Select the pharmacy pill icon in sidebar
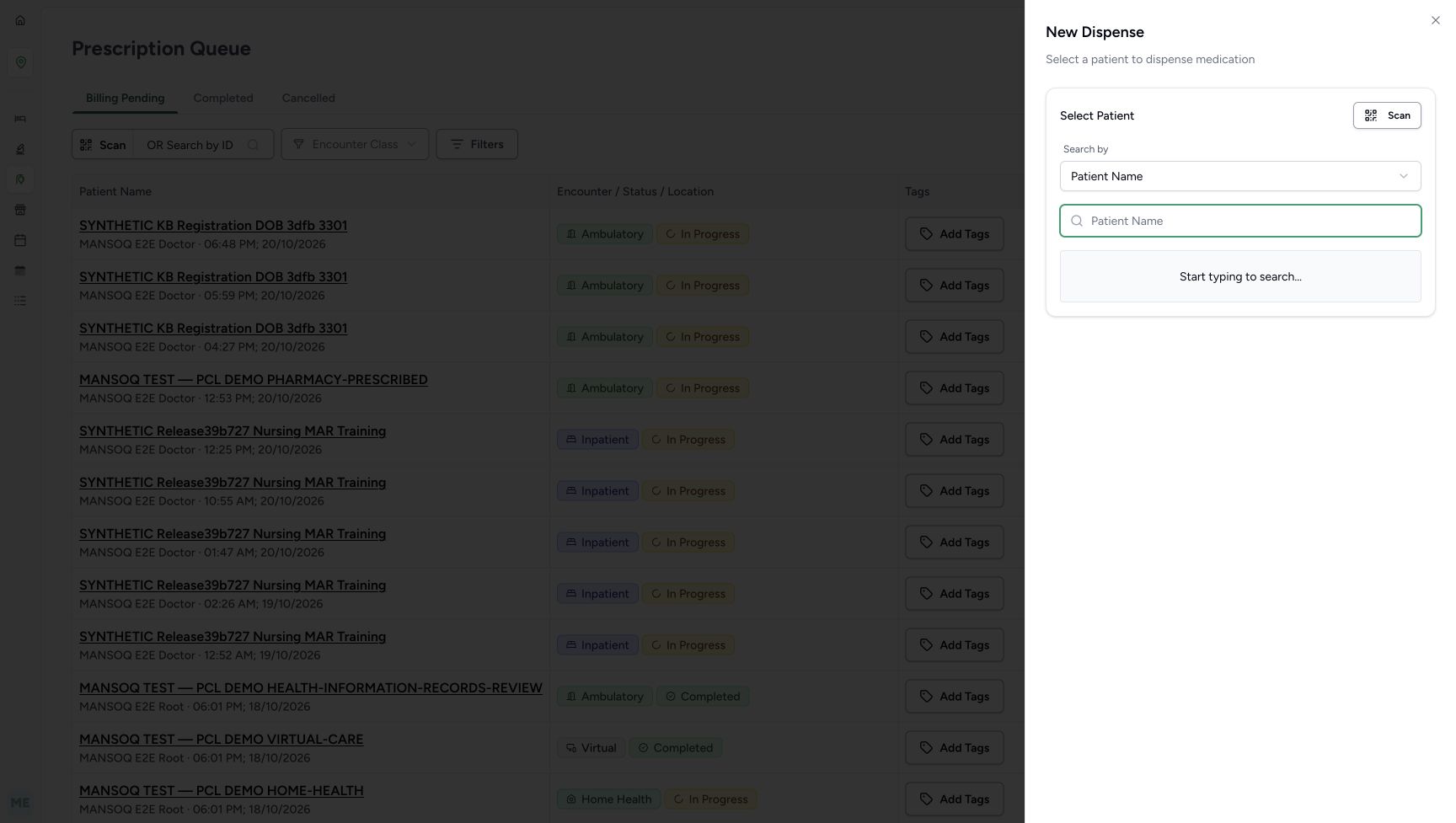This screenshot has width=1456, height=823. [x=20, y=179]
